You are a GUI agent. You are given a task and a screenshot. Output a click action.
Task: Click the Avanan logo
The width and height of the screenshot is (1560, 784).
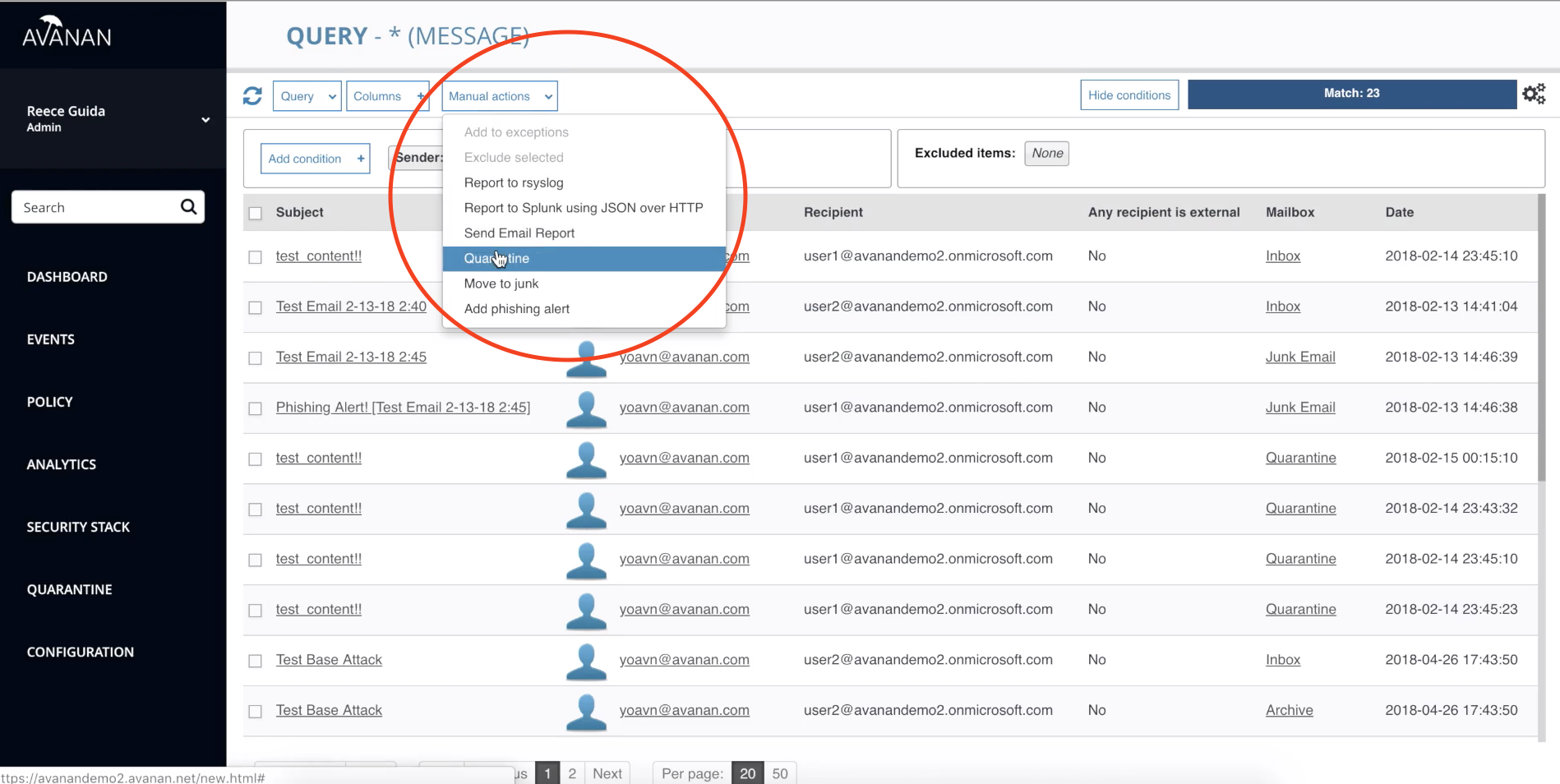coord(67,33)
